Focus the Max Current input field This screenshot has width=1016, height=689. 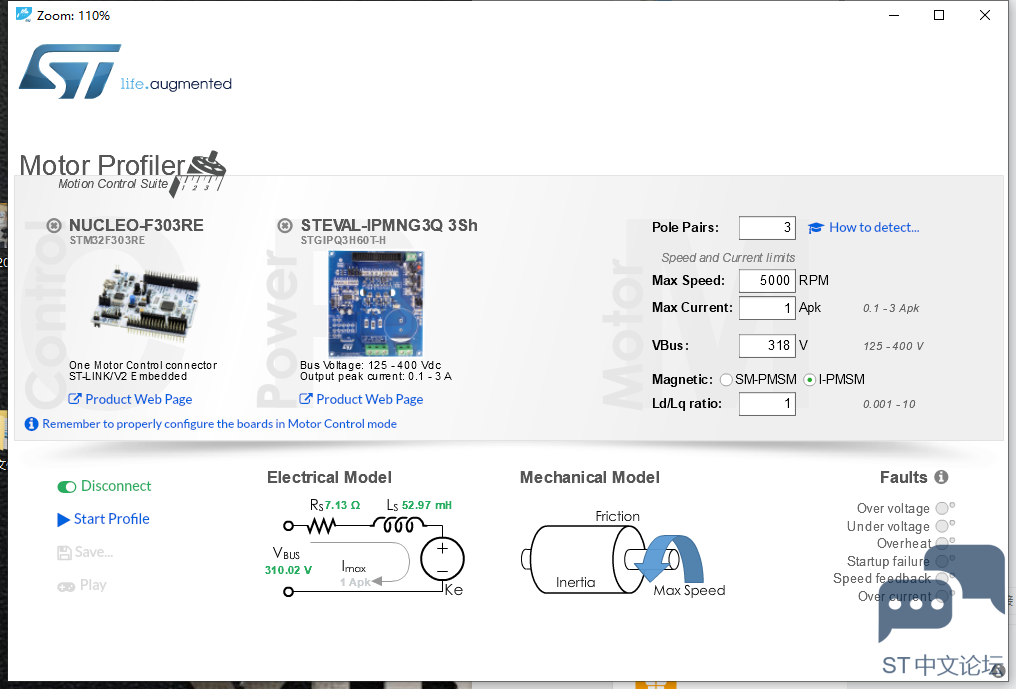(x=767, y=308)
